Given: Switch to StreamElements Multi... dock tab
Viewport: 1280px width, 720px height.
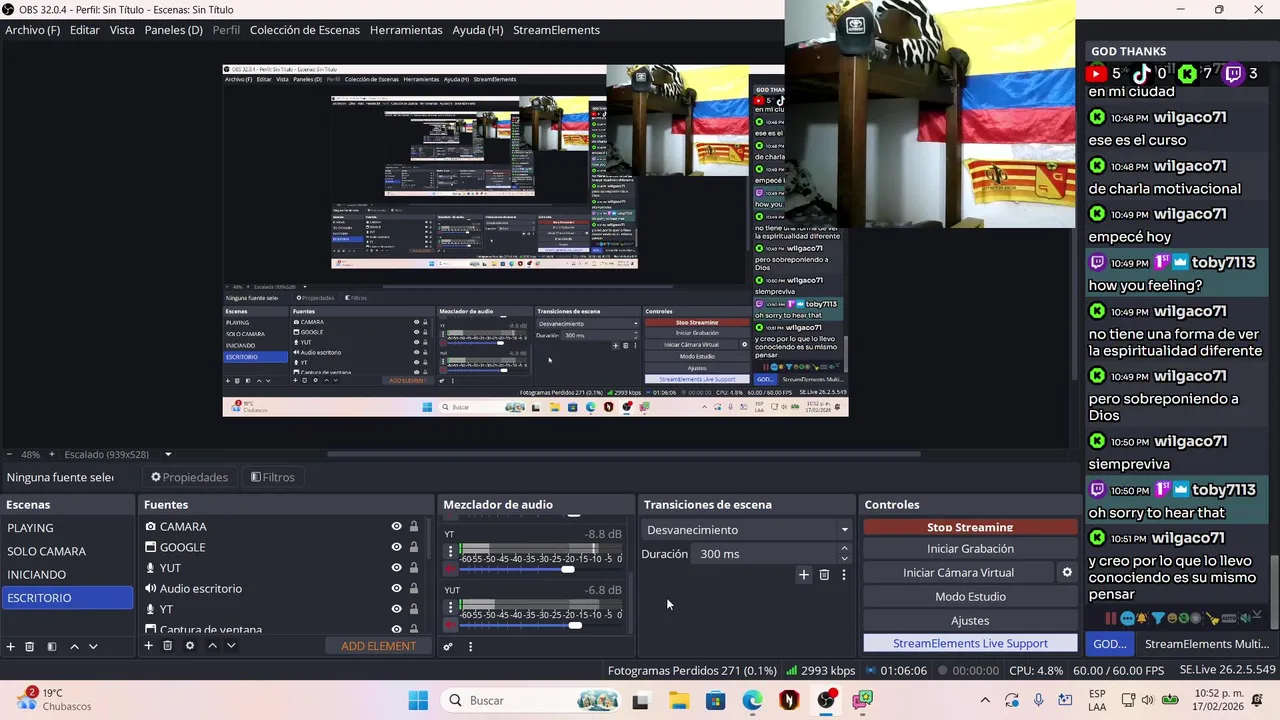Looking at the screenshot, I should [1207, 644].
